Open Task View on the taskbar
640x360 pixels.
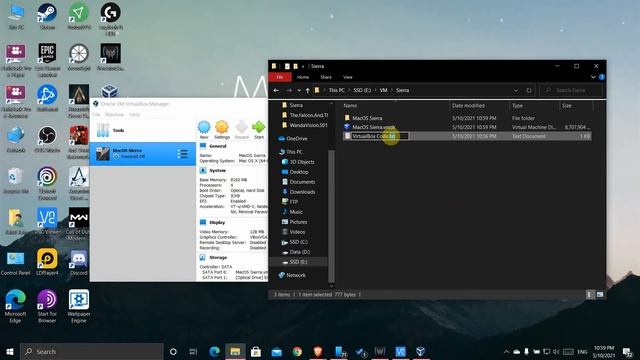193,351
